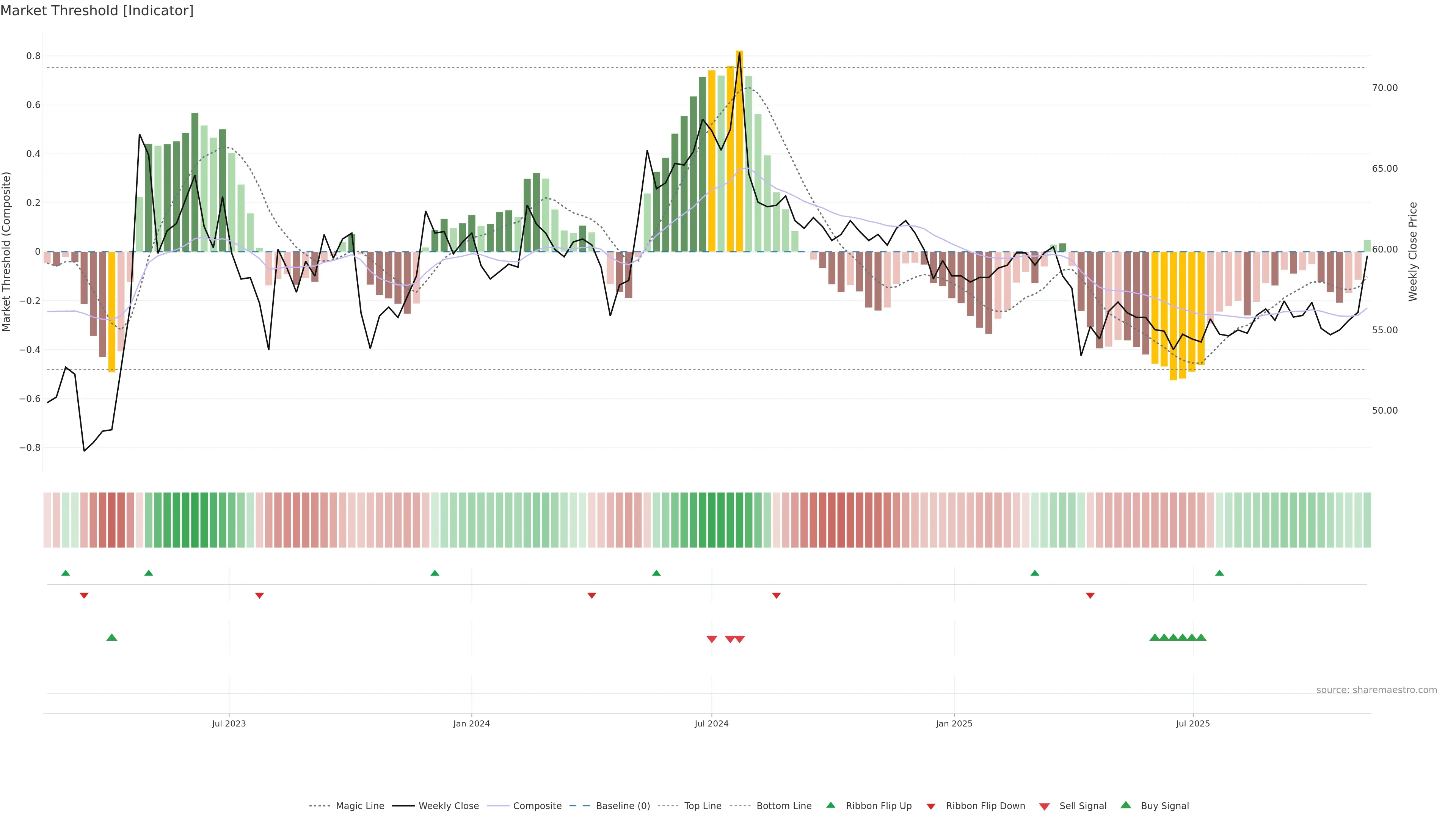Click the Sell Signal legend entry
Screen dimensions: 1456x819
1083,806
